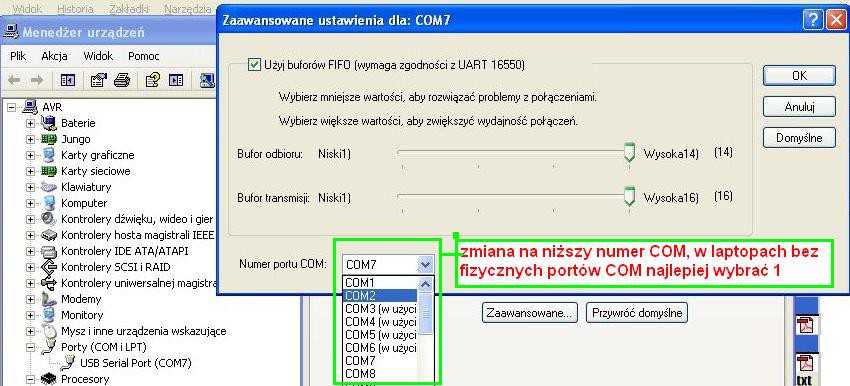Click the Domyślne button
Image resolution: width=850 pixels, height=386 pixels.
tap(799, 138)
